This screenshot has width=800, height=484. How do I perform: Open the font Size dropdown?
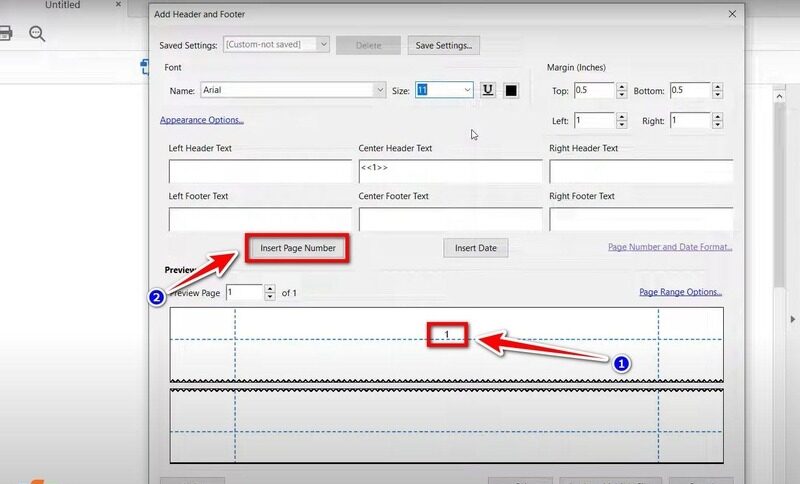point(467,90)
